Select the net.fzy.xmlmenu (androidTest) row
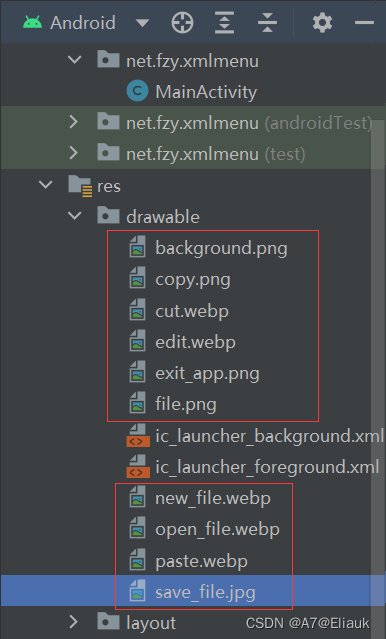The width and height of the screenshot is (386, 639). coord(193,122)
